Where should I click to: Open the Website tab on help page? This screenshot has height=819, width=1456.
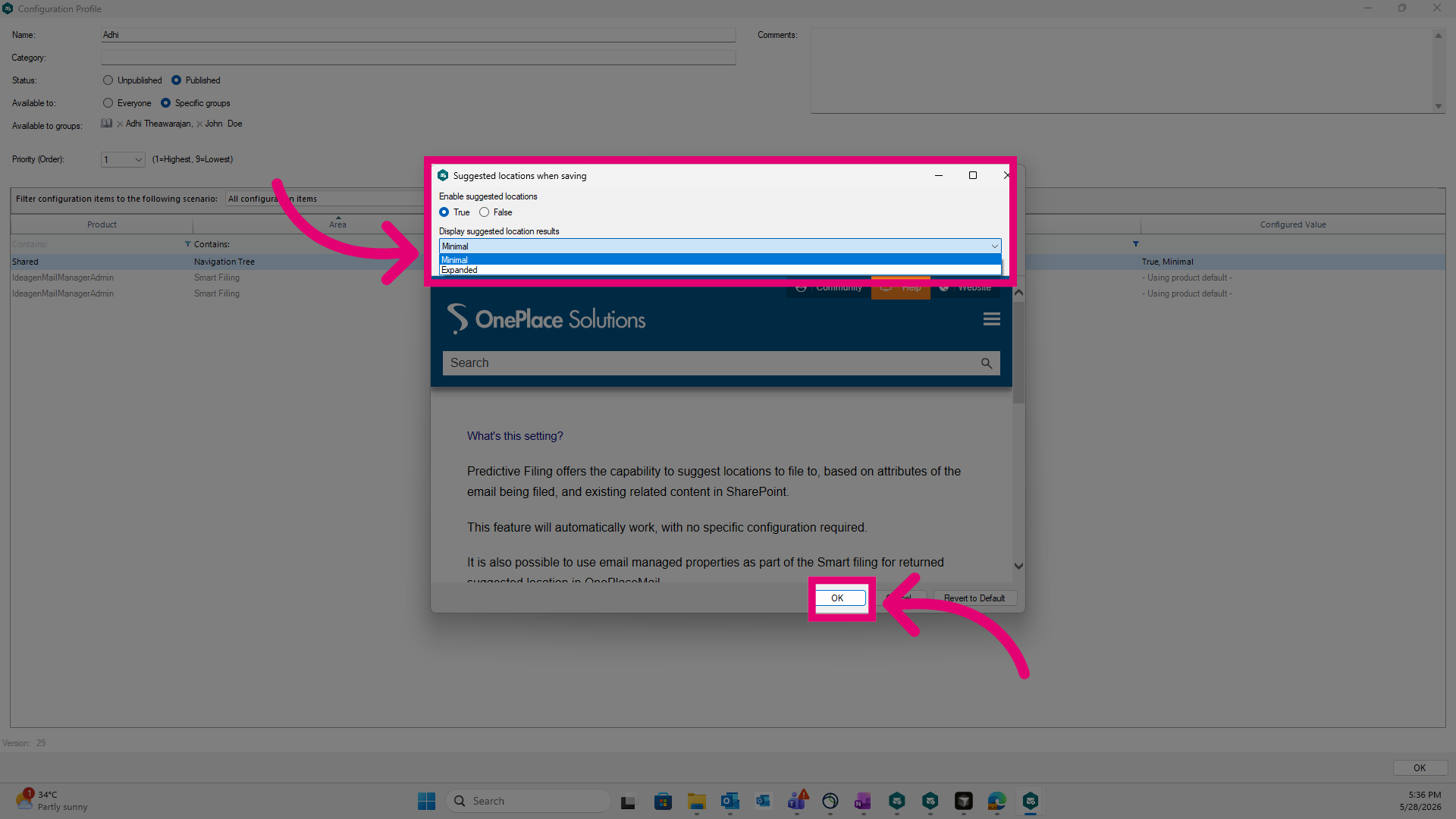tap(965, 288)
